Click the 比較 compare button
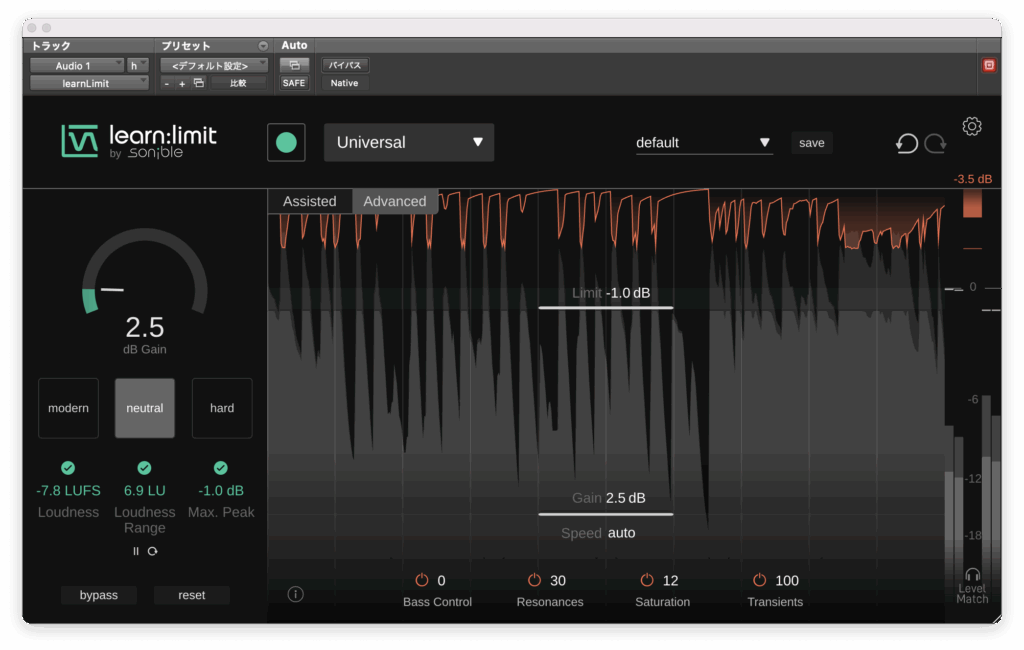This screenshot has height=650, width=1024. (x=238, y=83)
